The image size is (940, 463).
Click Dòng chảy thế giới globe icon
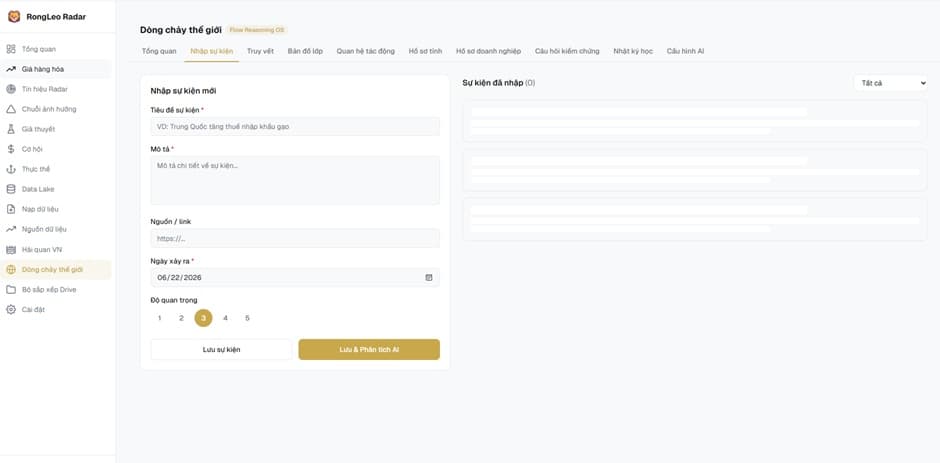[x=11, y=269]
